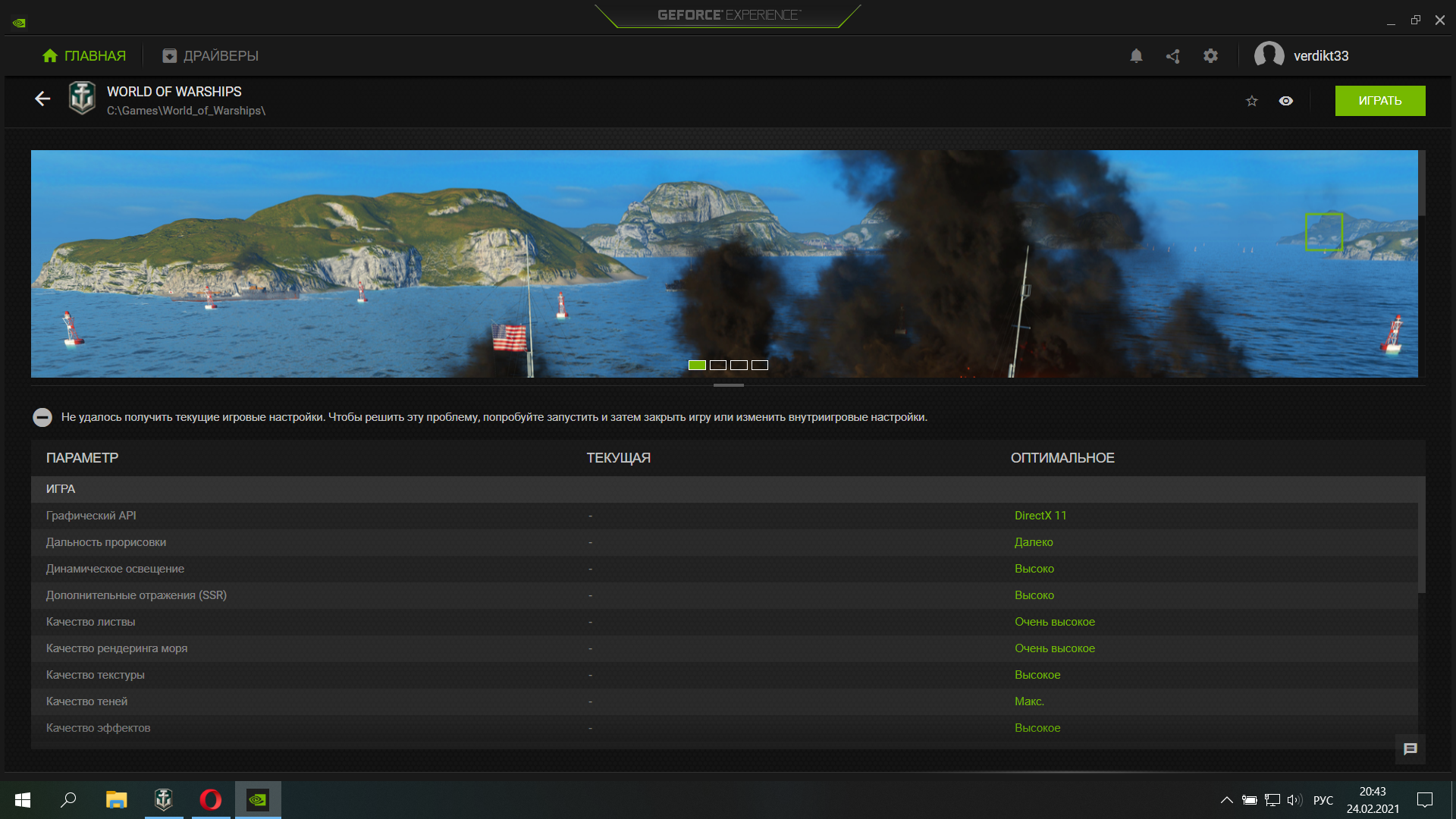Viewport: 1456px width, 819px height.
Task: Click the NVIDIA logo in title bar
Action: tap(19, 23)
